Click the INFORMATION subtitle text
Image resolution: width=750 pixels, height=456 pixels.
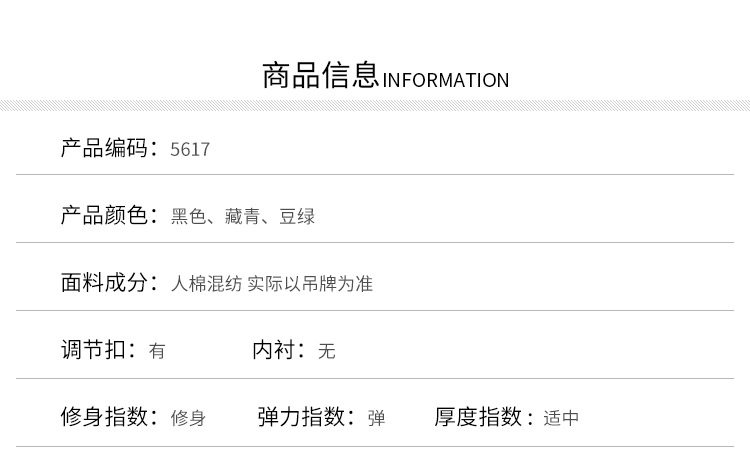446,81
